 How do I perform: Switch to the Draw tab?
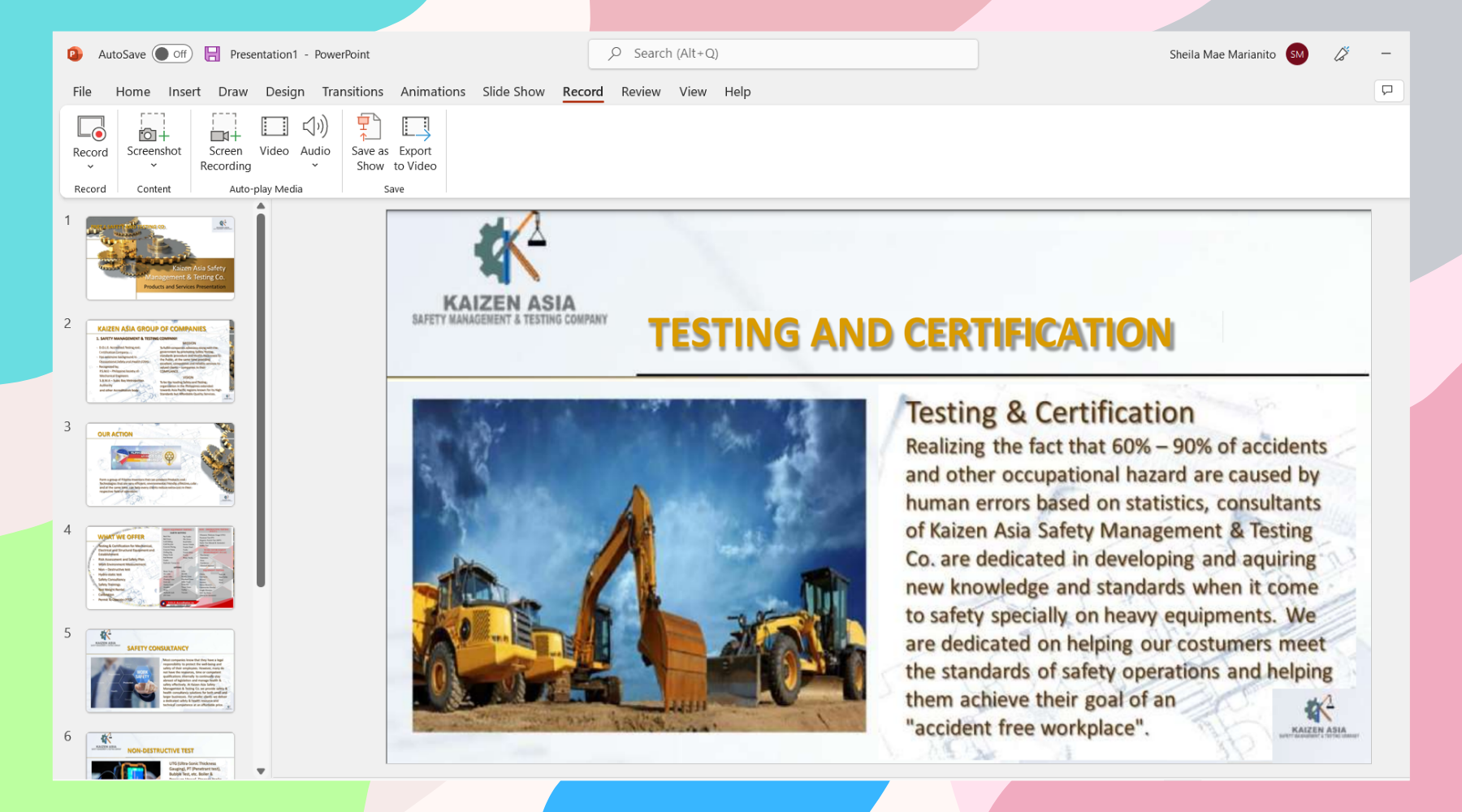tap(232, 92)
